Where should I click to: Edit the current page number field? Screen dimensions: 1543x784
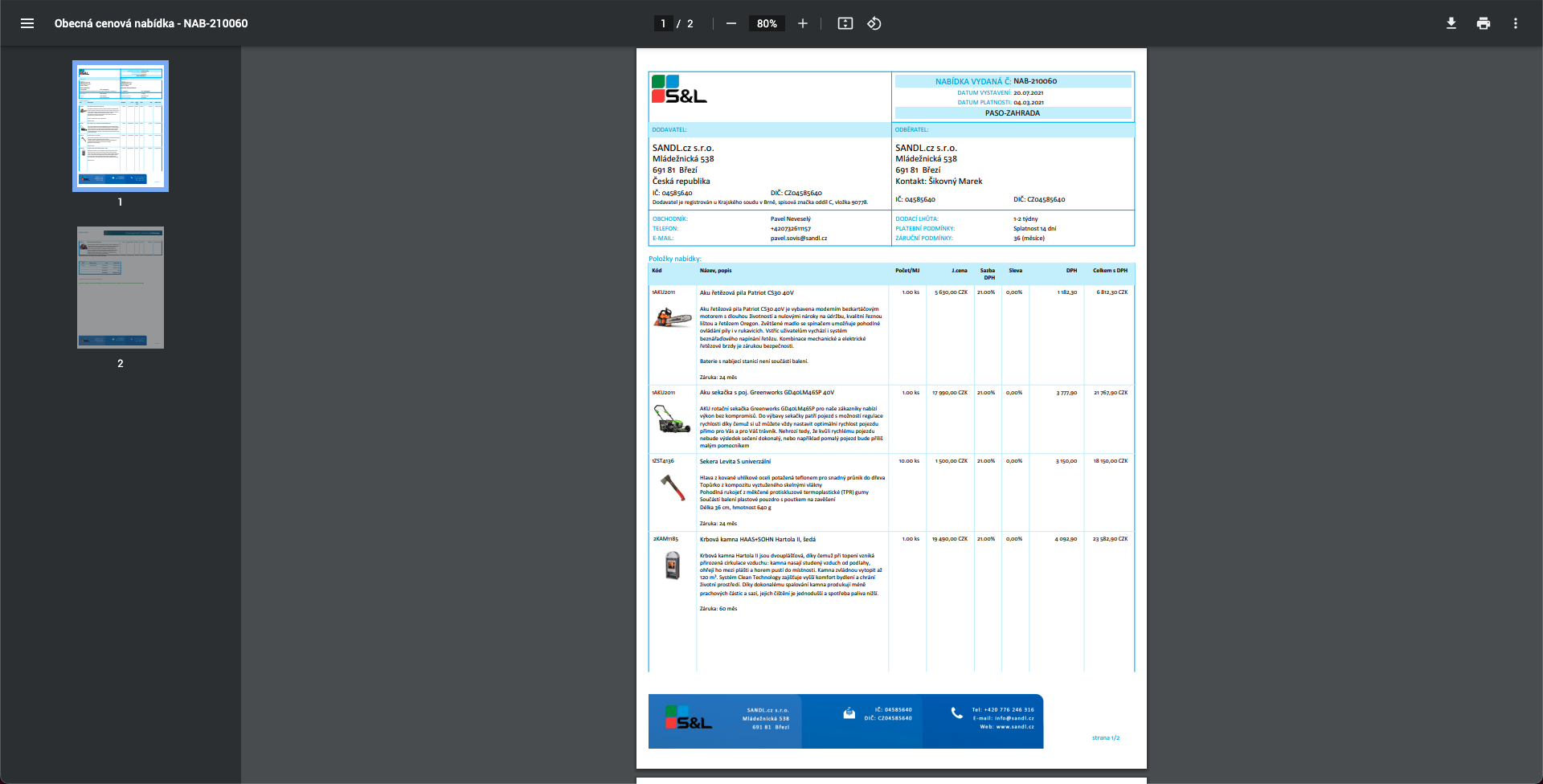coord(663,23)
